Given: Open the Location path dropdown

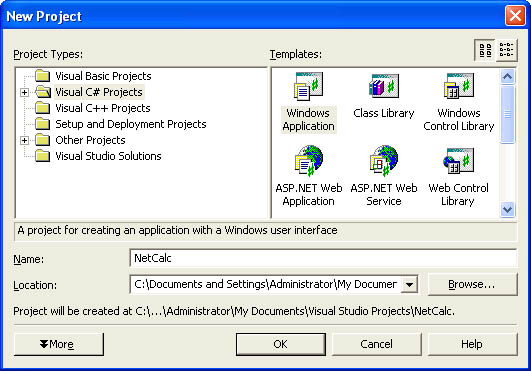Looking at the screenshot, I should [409, 284].
